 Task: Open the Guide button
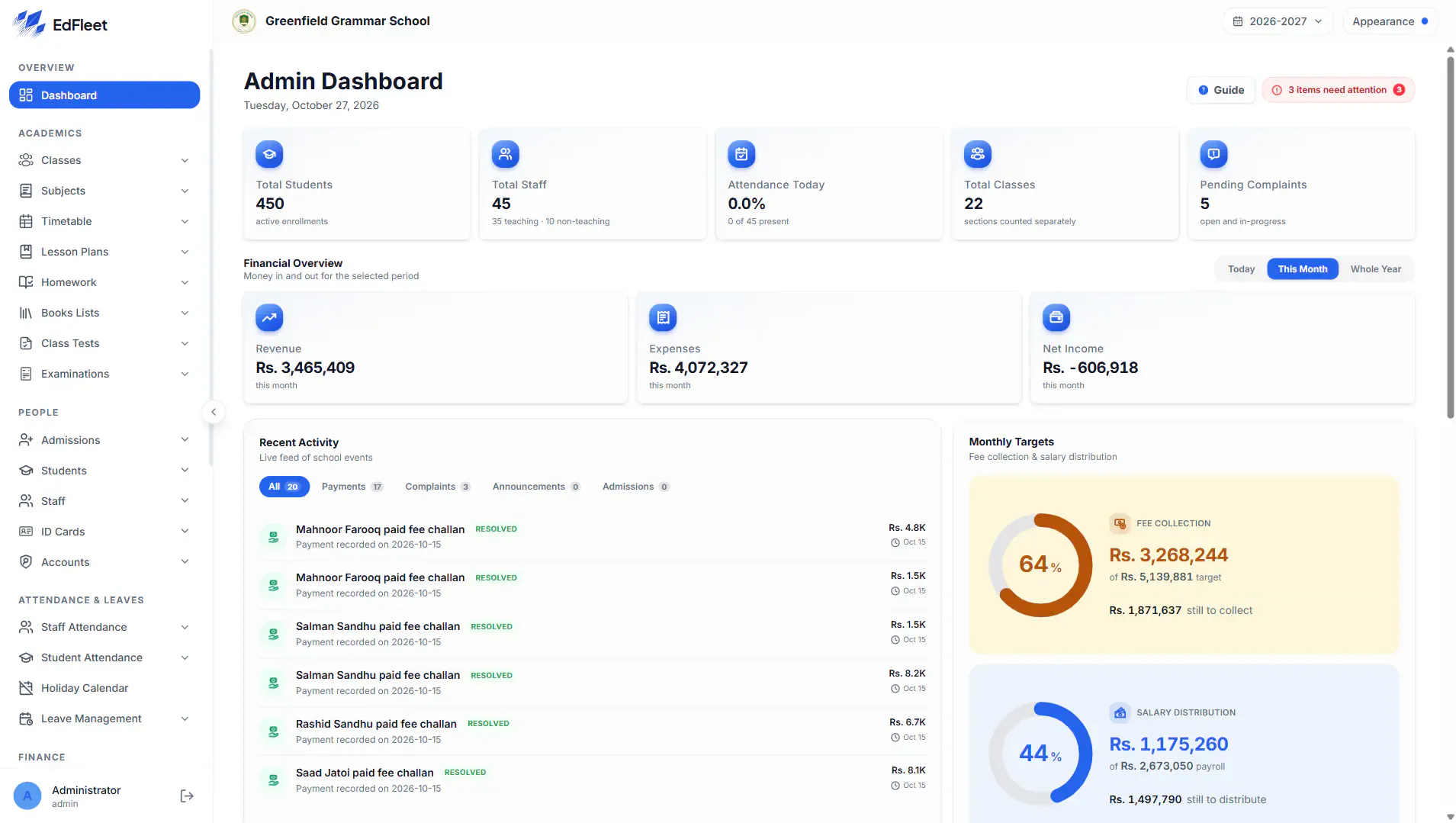tap(1221, 90)
